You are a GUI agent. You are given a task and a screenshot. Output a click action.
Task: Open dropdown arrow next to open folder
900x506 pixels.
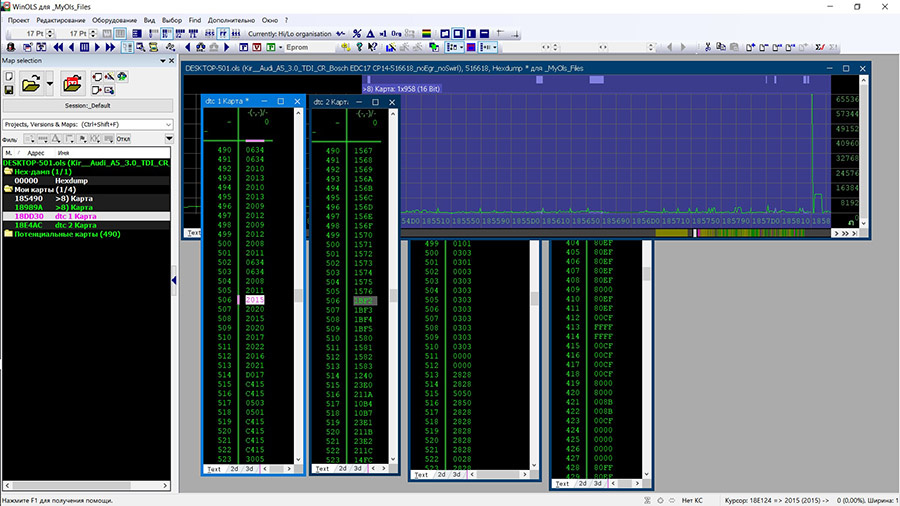50,84
